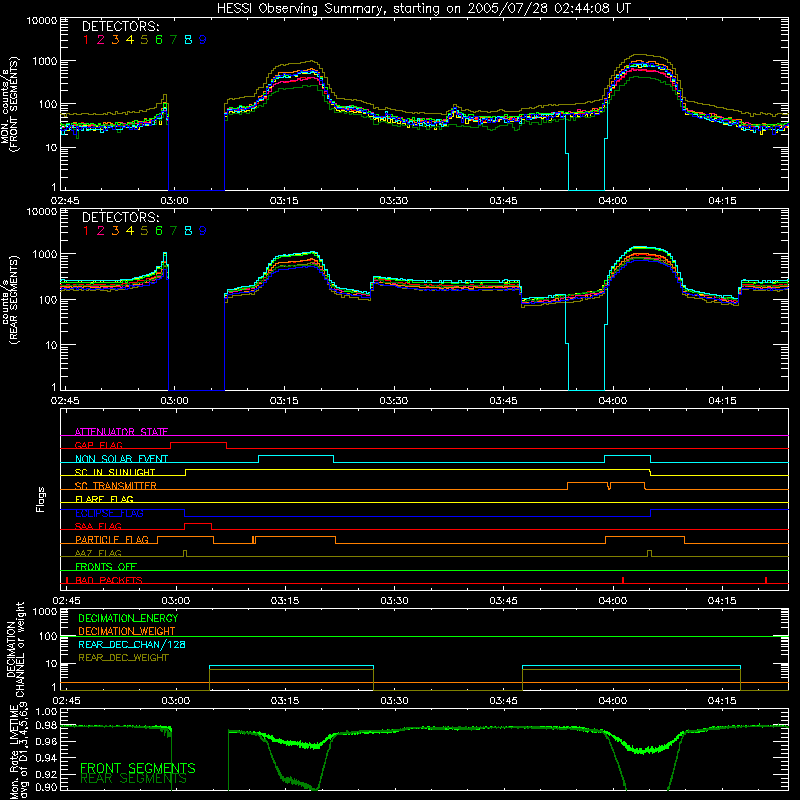This screenshot has width=800, height=800.
Task: Select orange detector 3 in front segments legend
Action: (115, 40)
